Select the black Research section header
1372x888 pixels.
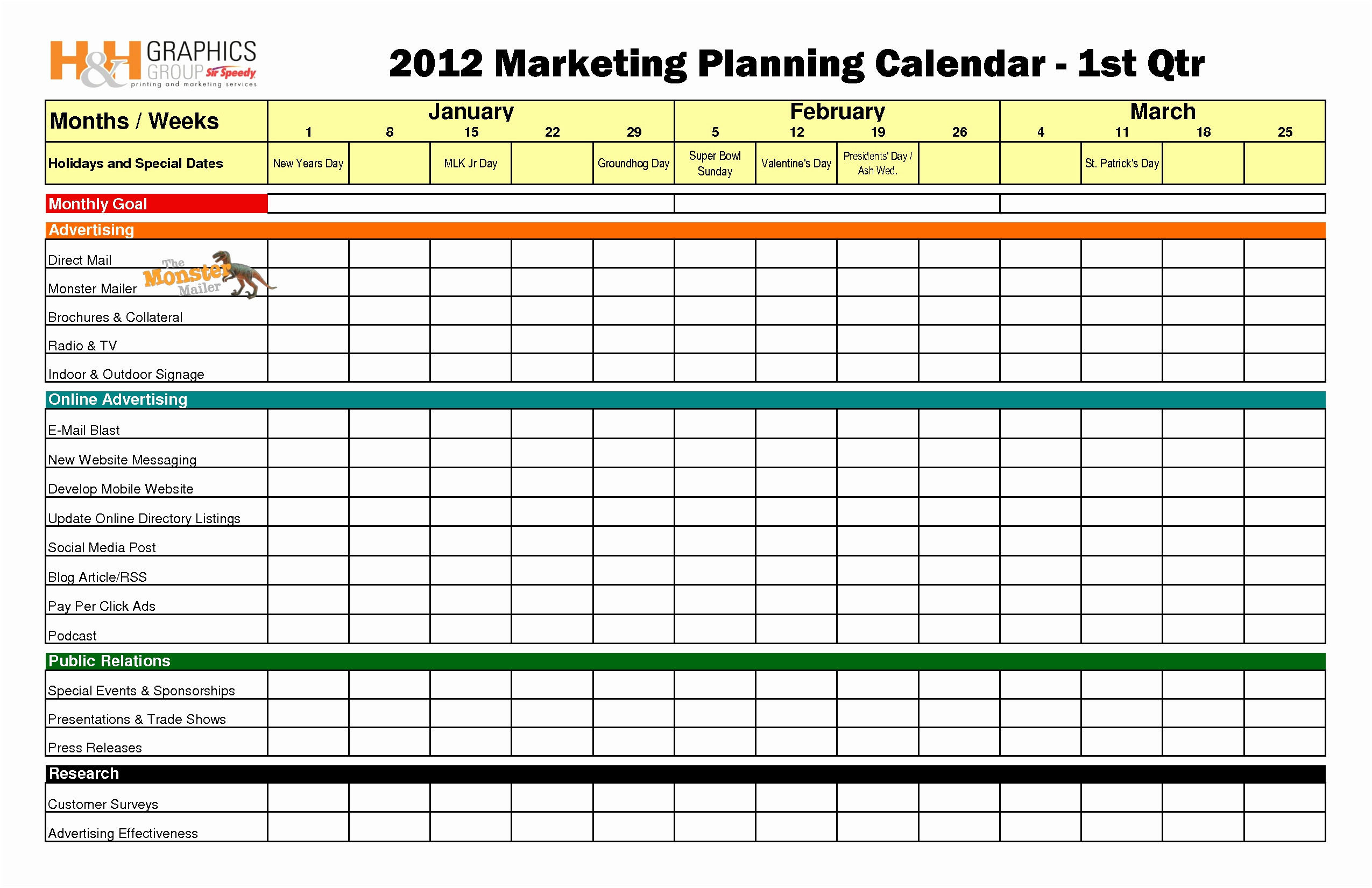click(685, 774)
